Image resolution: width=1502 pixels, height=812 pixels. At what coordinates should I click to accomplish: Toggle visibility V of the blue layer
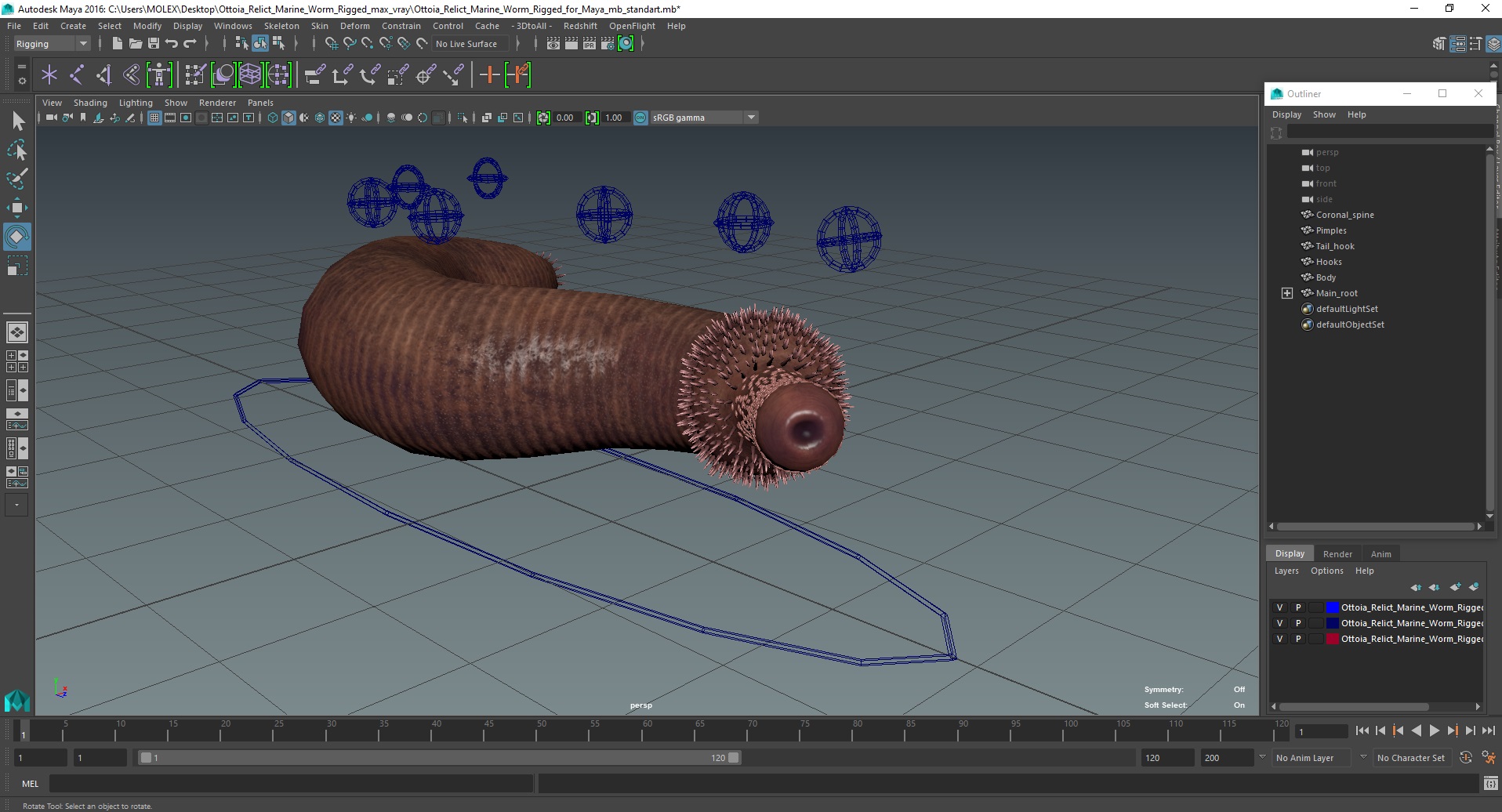point(1279,607)
